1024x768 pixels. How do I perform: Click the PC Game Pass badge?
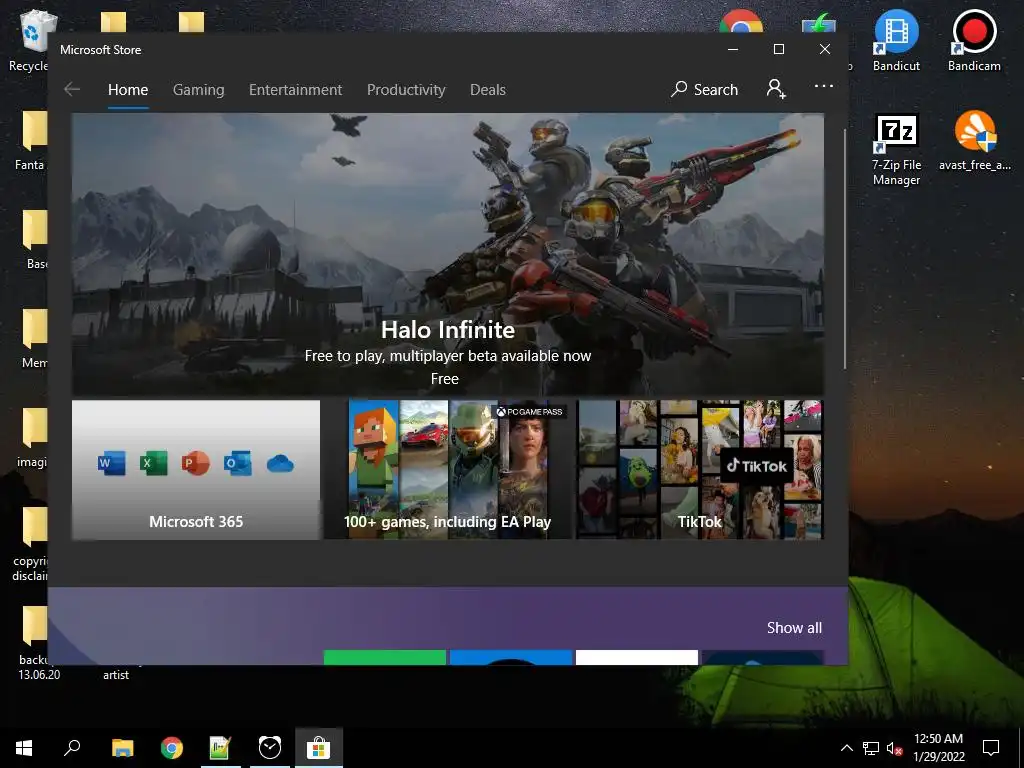[529, 411]
